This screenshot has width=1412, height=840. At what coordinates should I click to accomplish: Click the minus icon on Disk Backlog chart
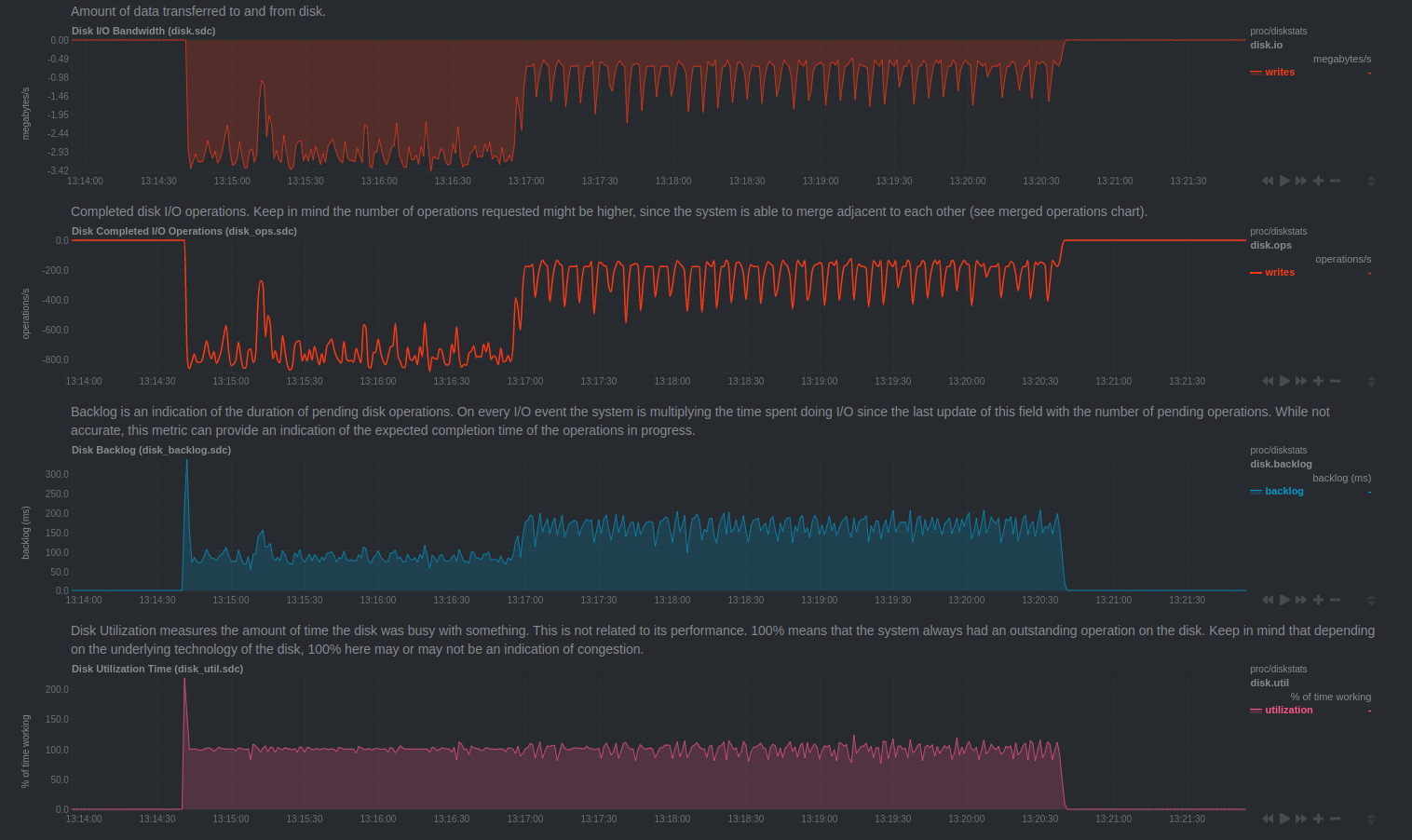click(1335, 600)
